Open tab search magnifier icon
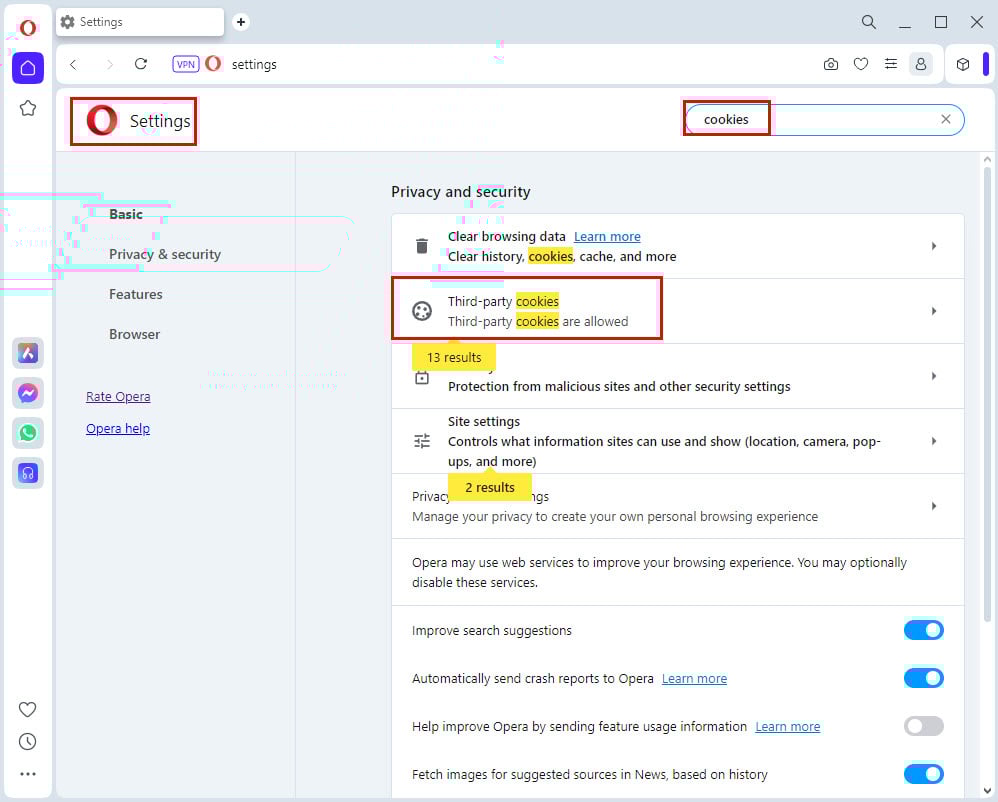 869,22
